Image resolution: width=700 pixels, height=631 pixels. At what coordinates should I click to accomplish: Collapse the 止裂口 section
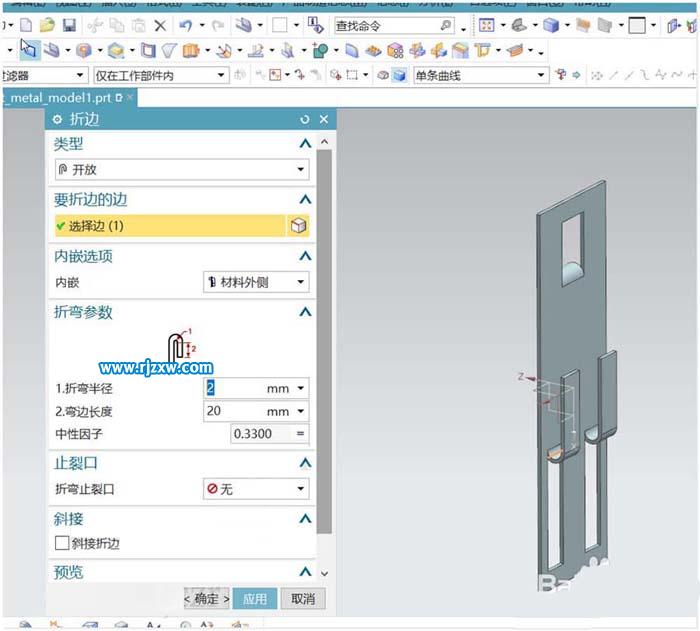(305, 463)
